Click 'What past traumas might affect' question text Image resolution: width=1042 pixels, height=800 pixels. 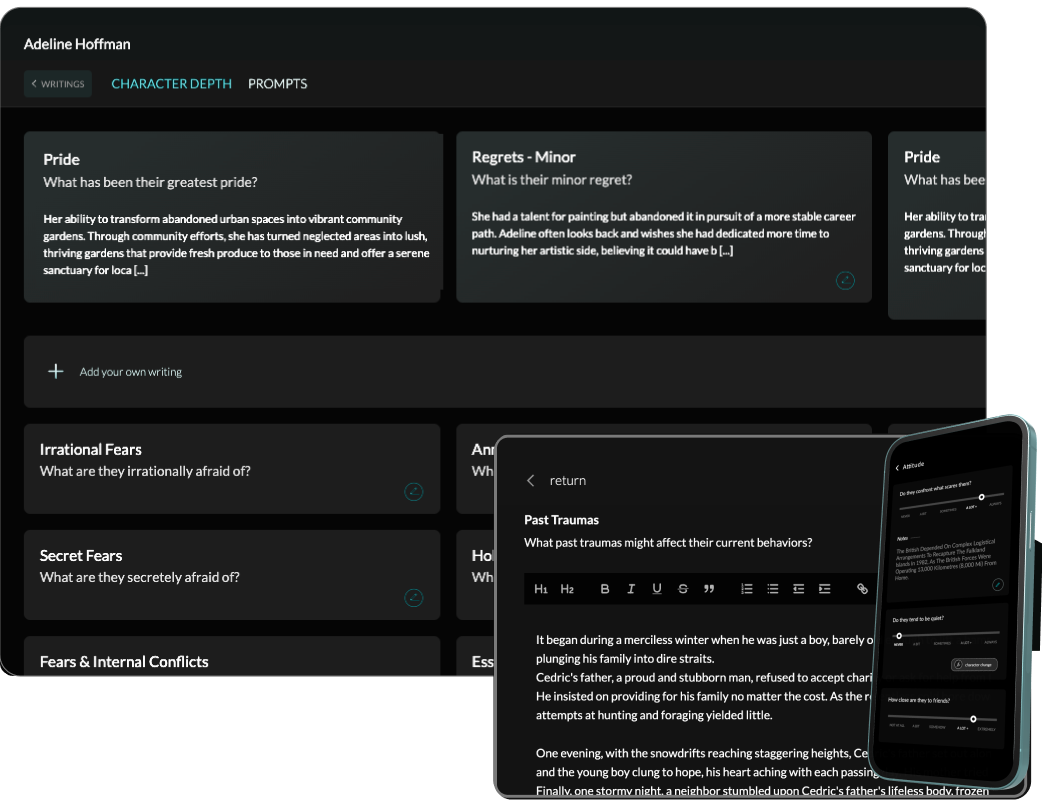coord(668,542)
